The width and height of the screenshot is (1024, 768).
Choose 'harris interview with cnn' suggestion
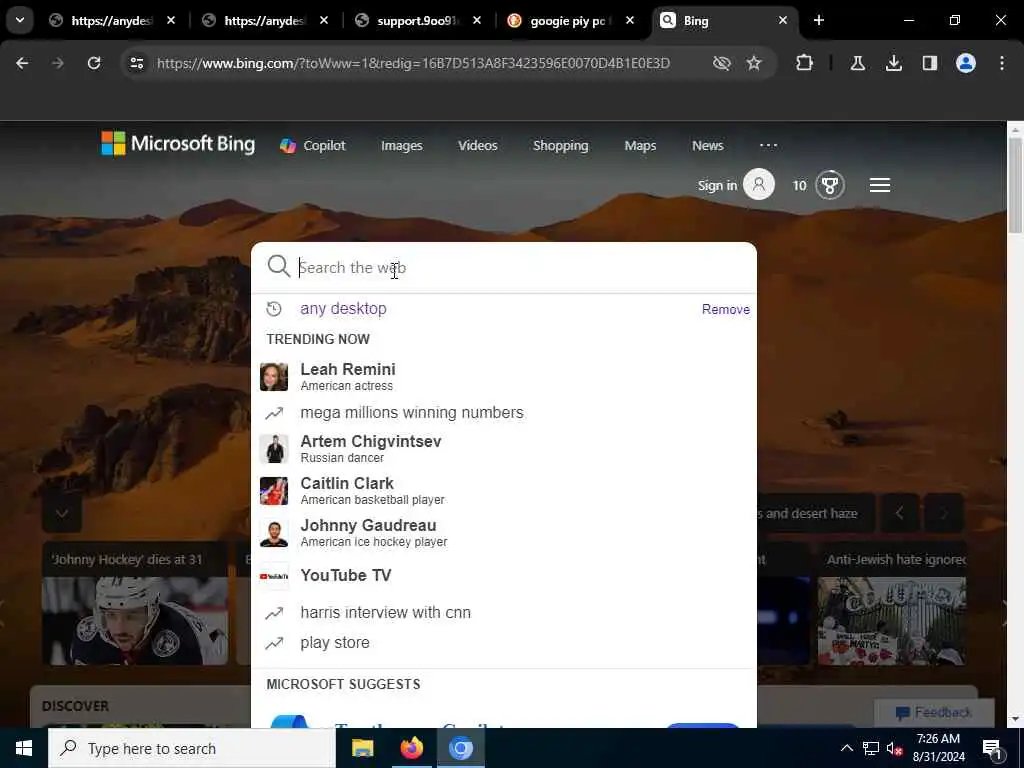[x=504, y=613]
